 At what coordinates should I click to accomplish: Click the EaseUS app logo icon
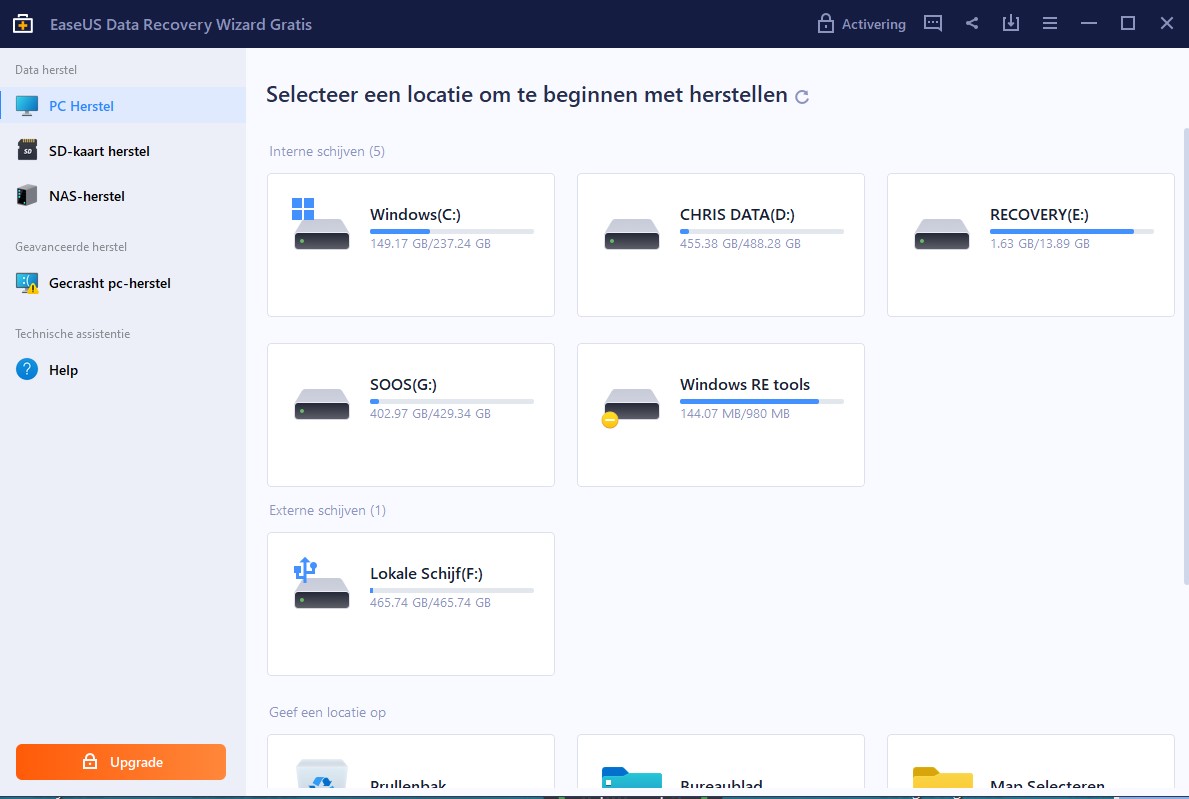[x=23, y=24]
